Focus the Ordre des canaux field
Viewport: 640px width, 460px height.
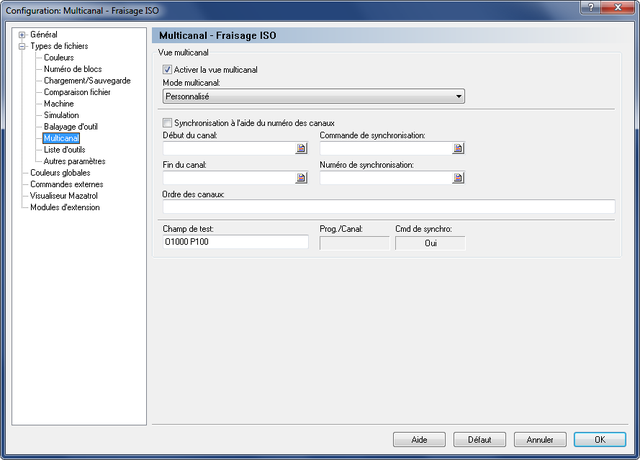(389, 207)
